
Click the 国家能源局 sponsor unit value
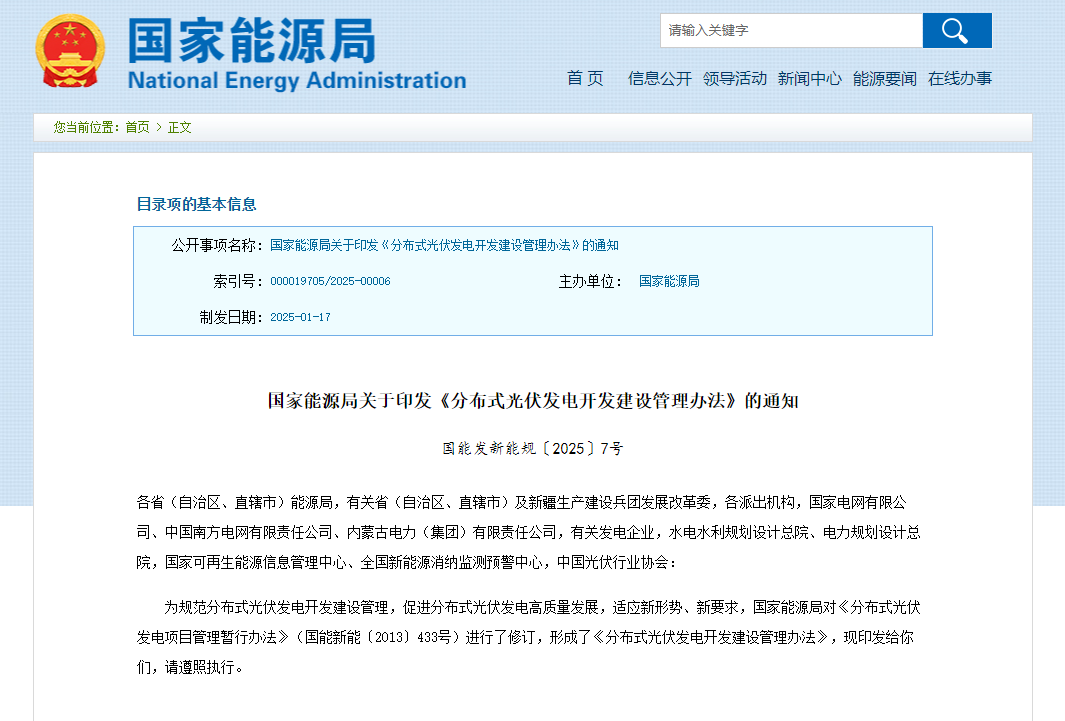click(x=669, y=282)
